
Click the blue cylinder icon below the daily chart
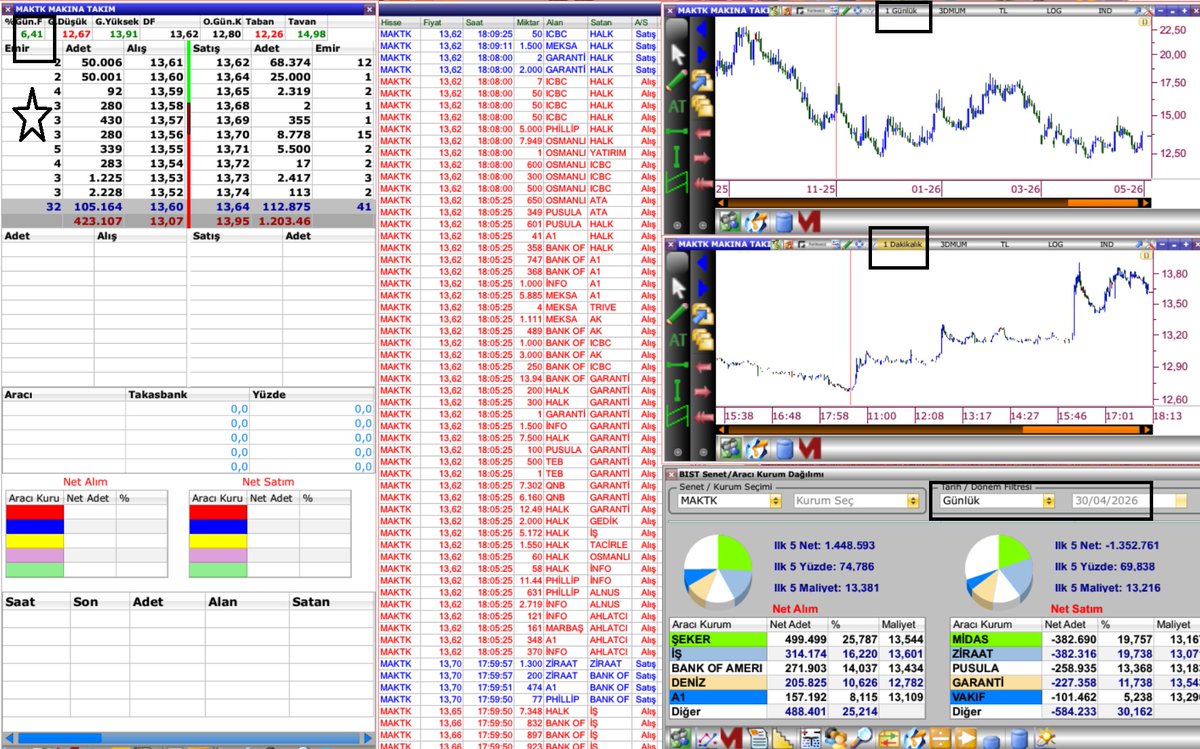(x=783, y=222)
